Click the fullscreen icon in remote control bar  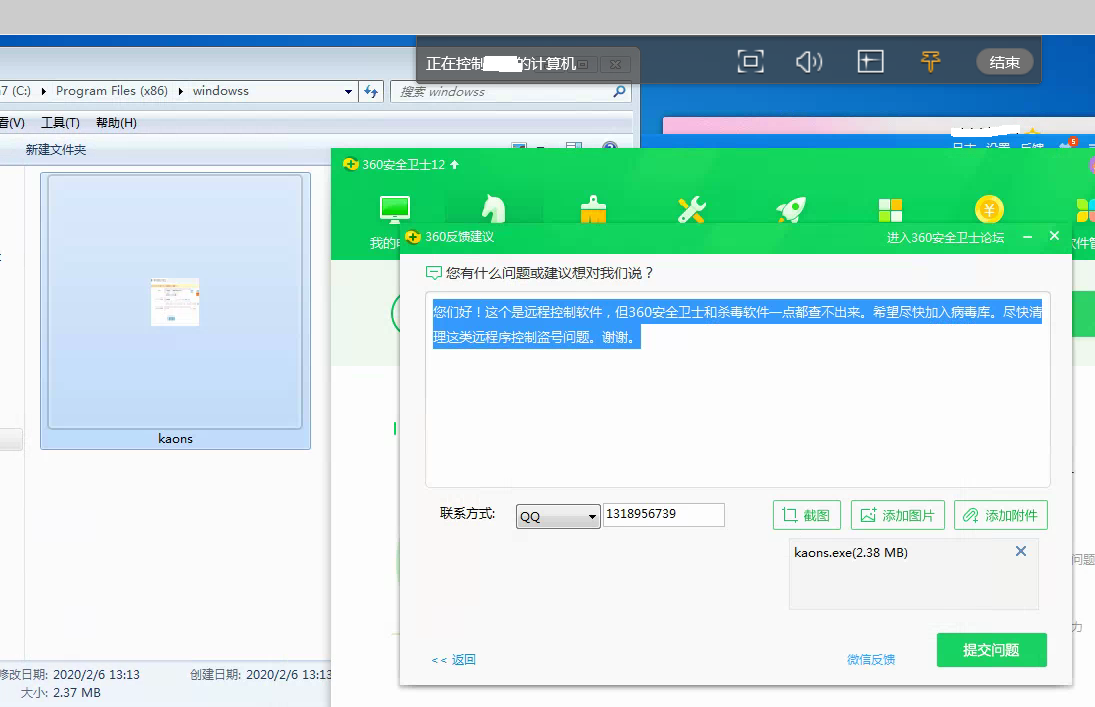(x=750, y=62)
